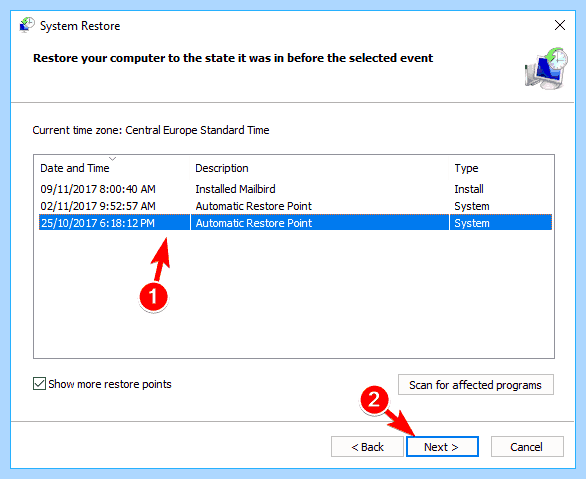The height and width of the screenshot is (479, 586).
Task: Click the Next button
Action: 442,446
